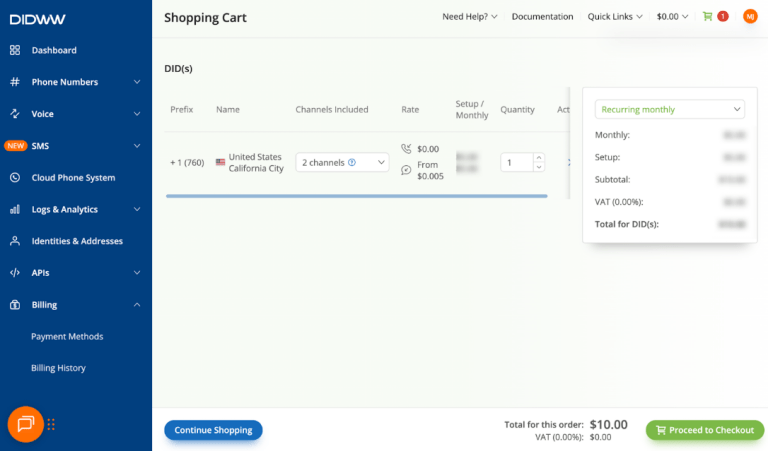Click the DIDWW logo
768x451 pixels.
pos(35,18)
